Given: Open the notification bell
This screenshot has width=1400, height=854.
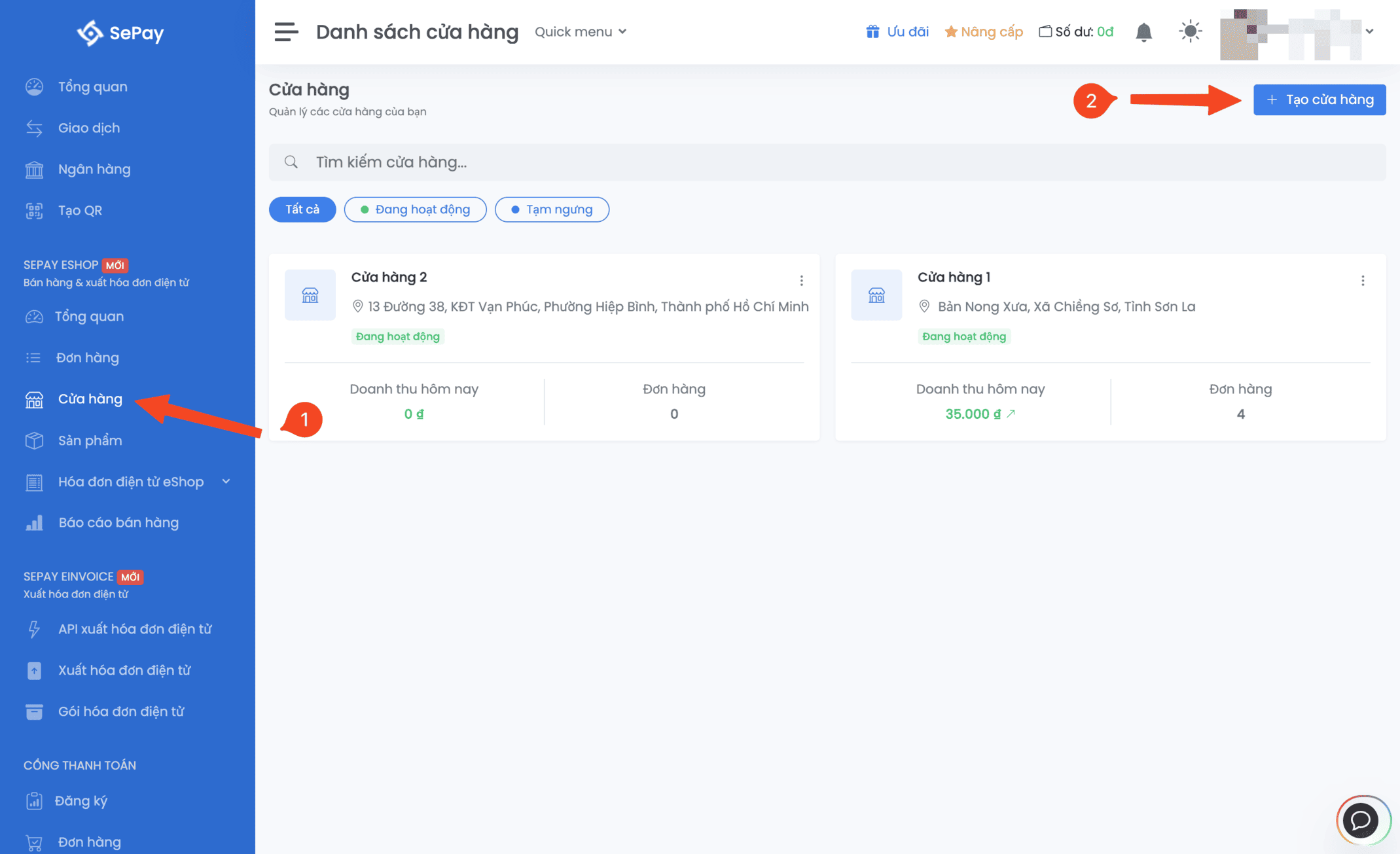Looking at the screenshot, I should 1143,32.
